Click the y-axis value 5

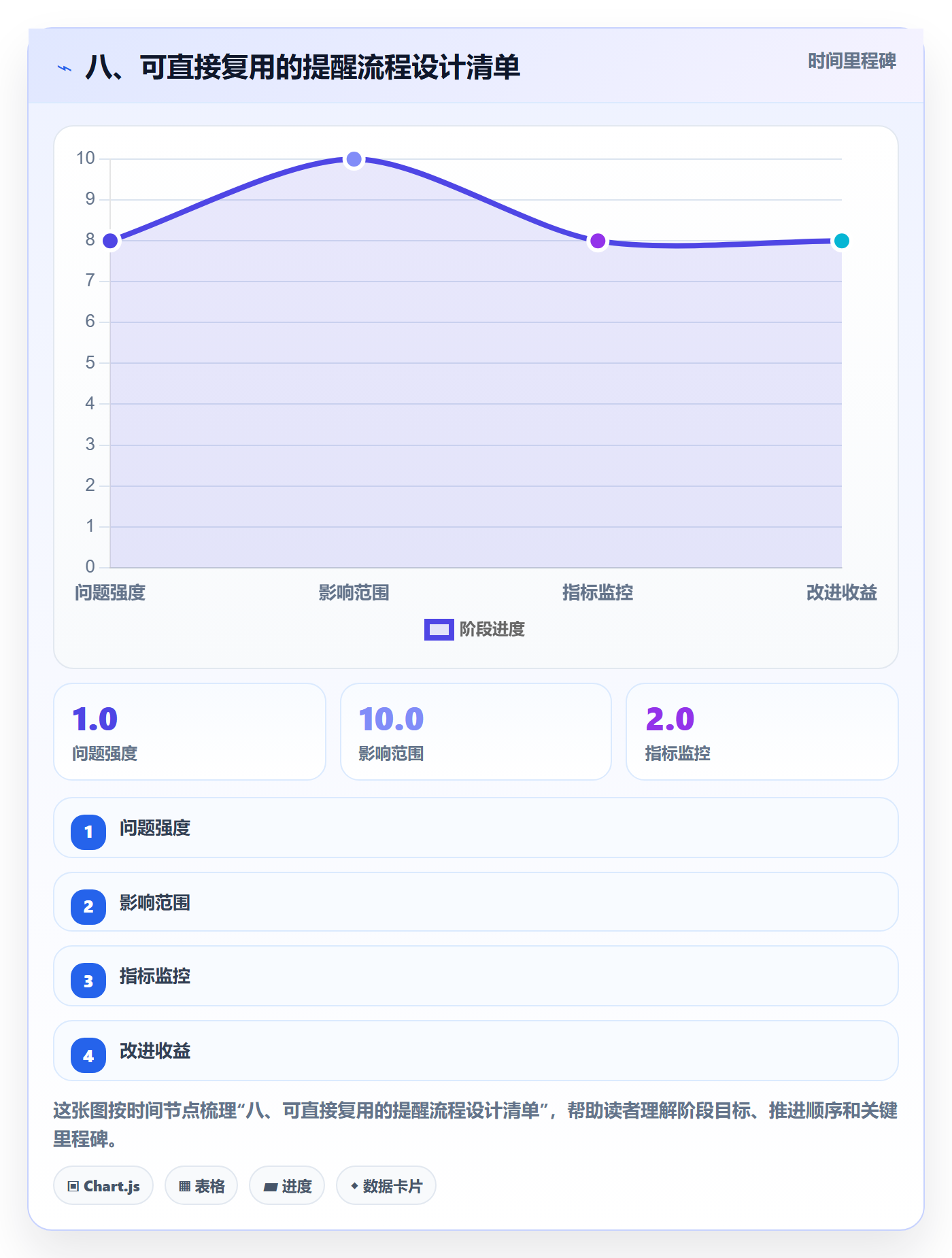[x=90, y=362]
